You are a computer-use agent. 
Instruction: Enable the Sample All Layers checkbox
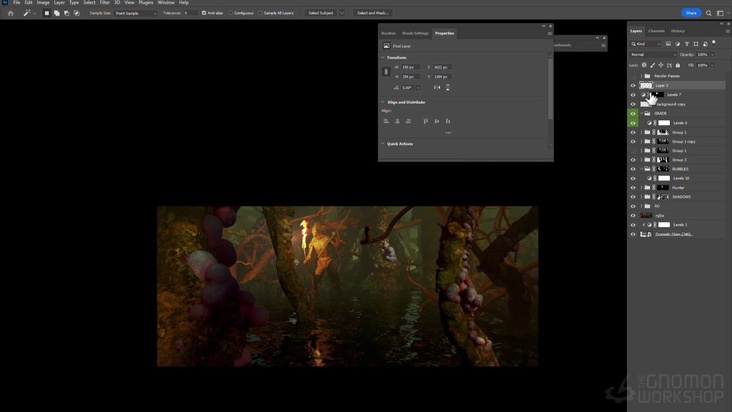pyautogui.click(x=260, y=13)
